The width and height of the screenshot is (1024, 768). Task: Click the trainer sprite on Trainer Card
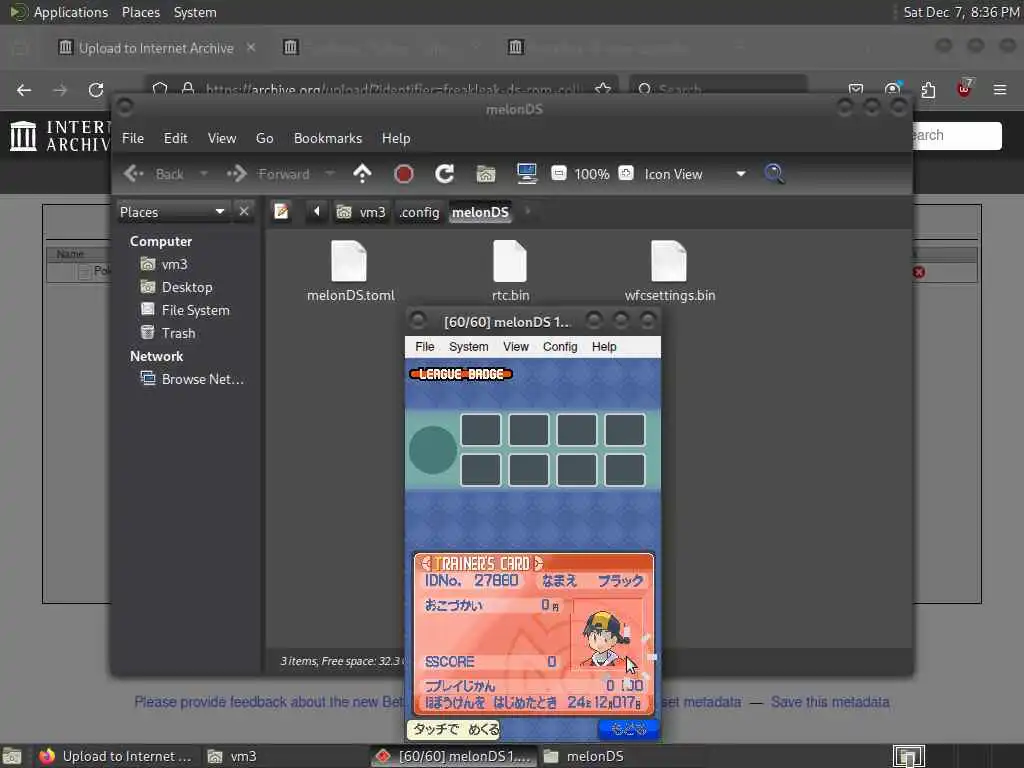point(606,638)
